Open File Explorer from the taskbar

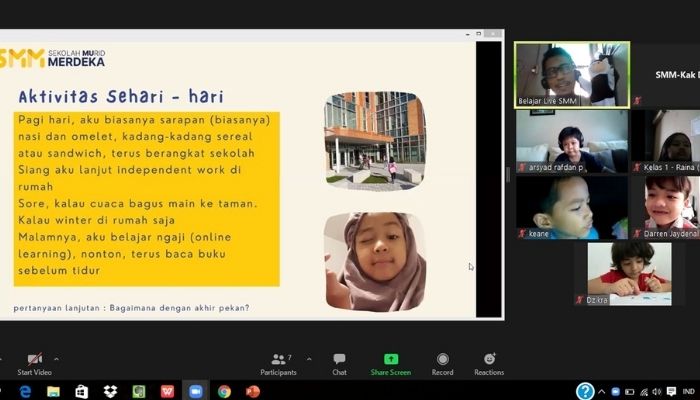click(53, 391)
